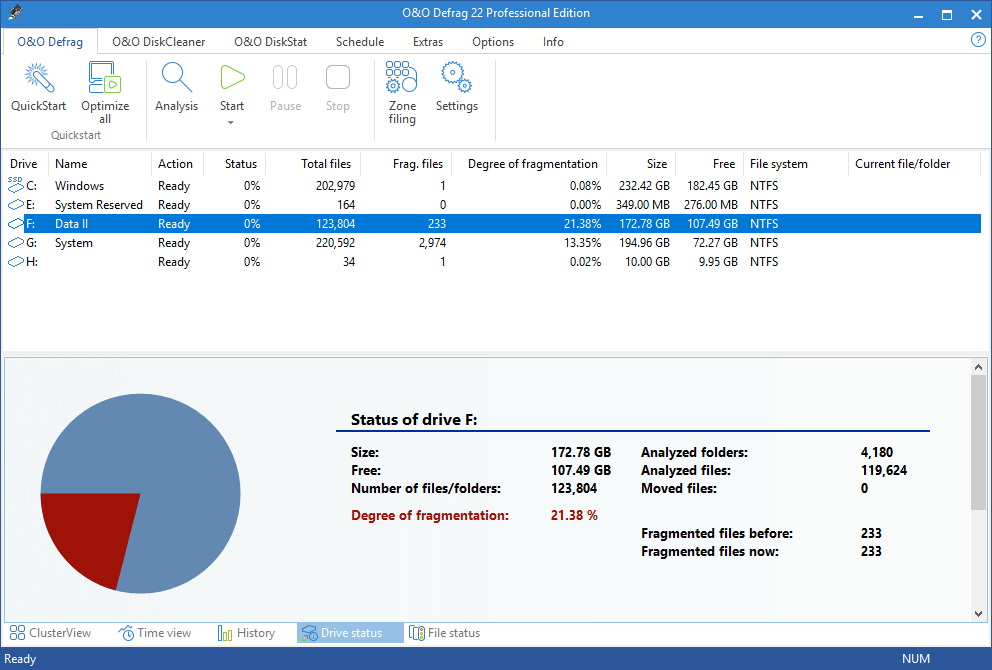Select the F: drive icon
Viewport: 992px width, 670px height.
pyautogui.click(x=16, y=223)
